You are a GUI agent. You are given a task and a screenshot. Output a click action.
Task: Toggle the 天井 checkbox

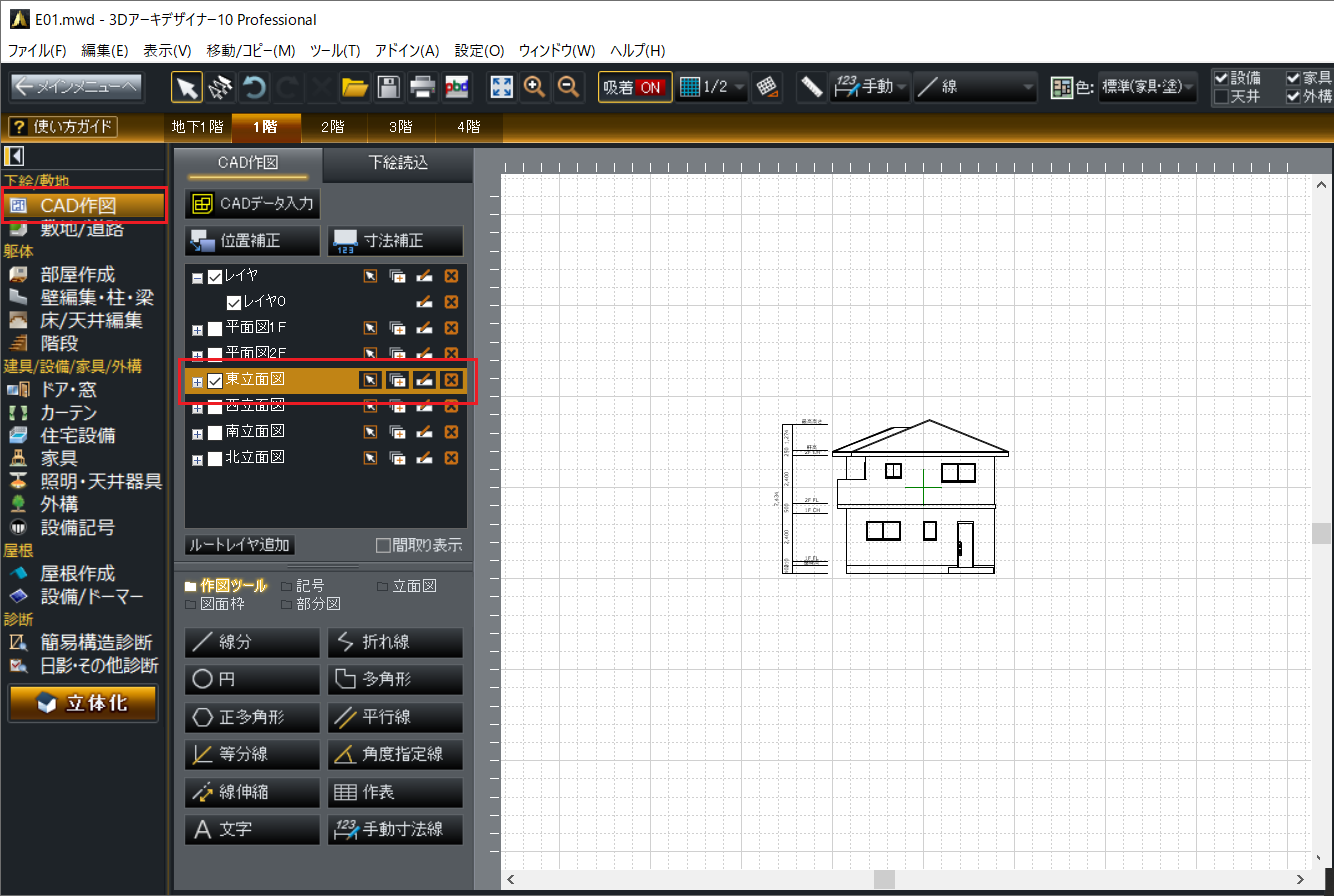tap(1220, 97)
